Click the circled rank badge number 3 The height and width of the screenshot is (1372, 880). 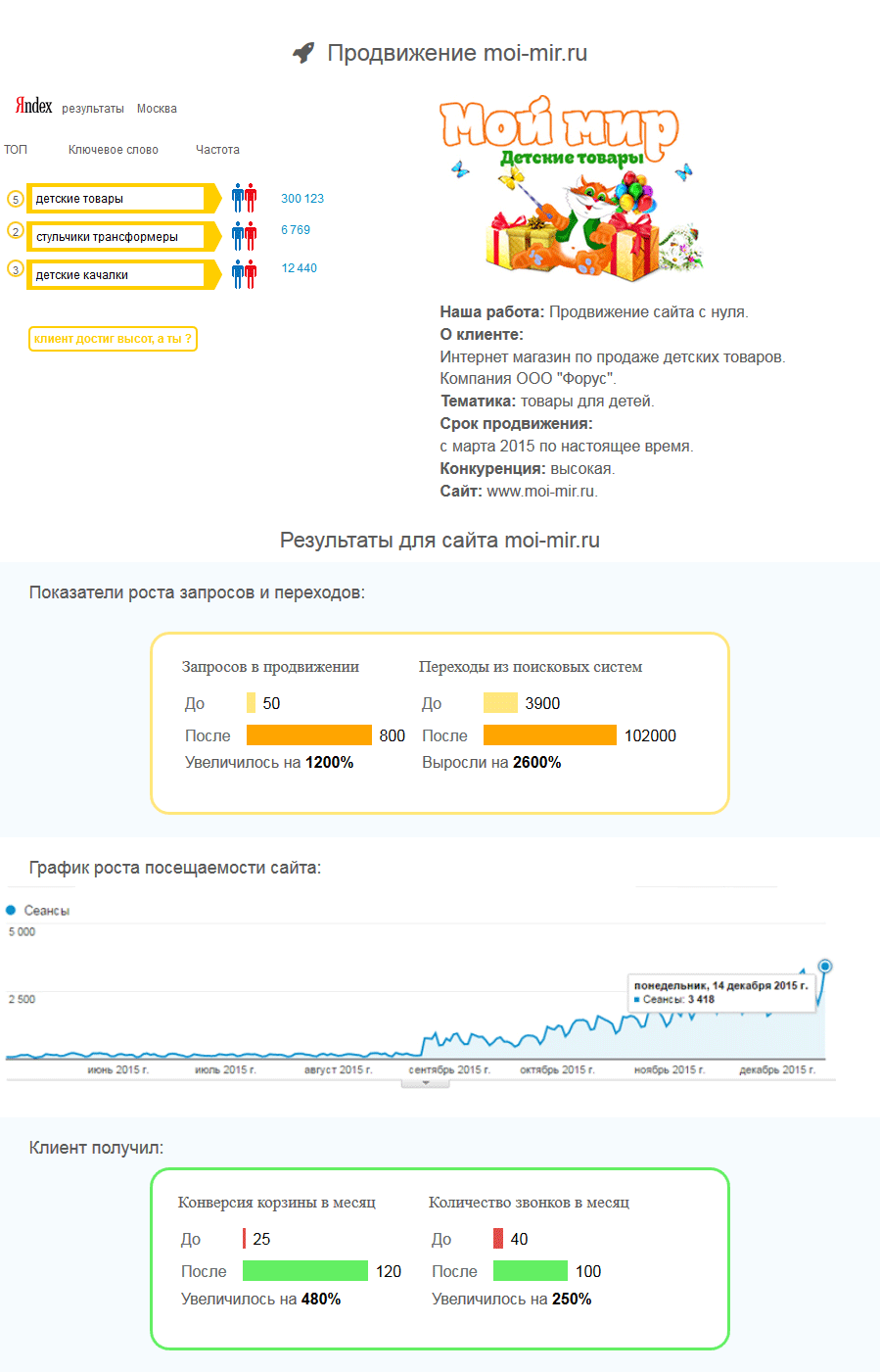coord(15,269)
